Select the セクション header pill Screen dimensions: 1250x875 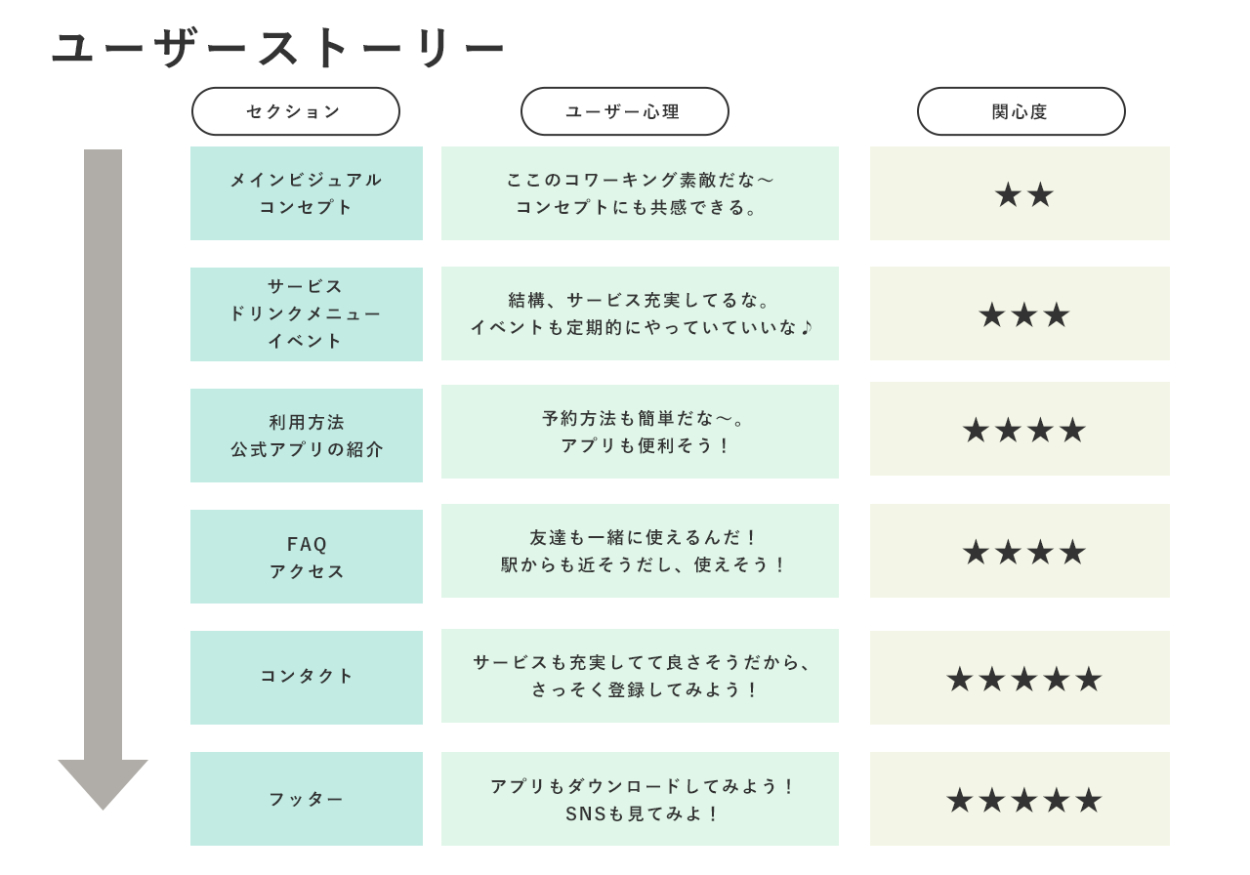tap(295, 111)
